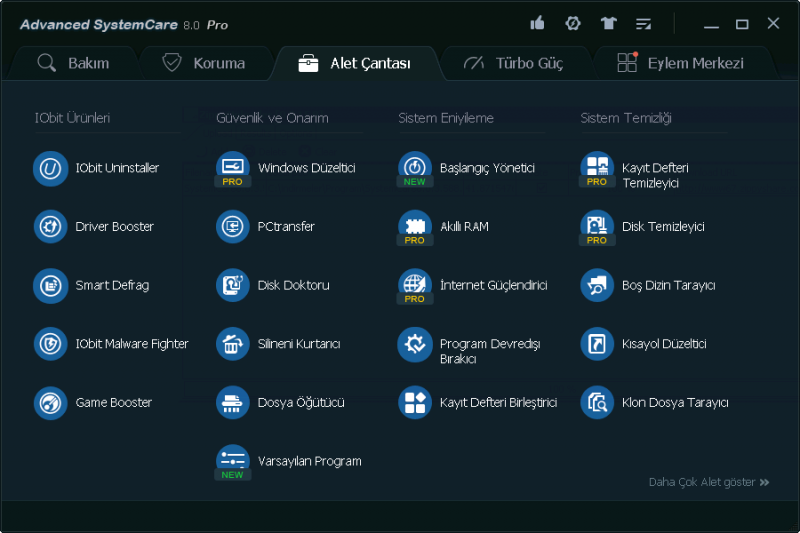Launch Akıllı RAM icon
800x533 pixels.
(415, 227)
